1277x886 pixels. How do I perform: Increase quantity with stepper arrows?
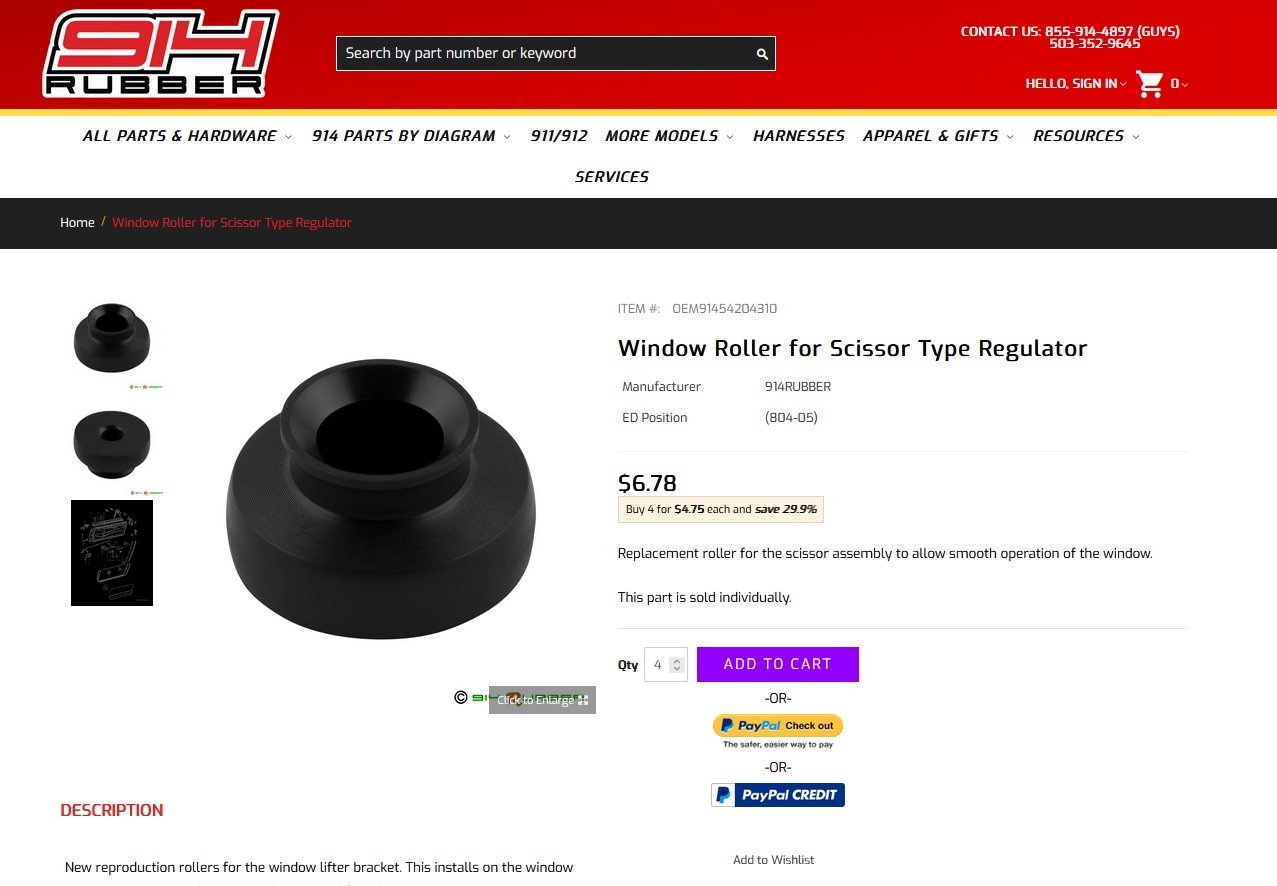[x=677, y=664]
